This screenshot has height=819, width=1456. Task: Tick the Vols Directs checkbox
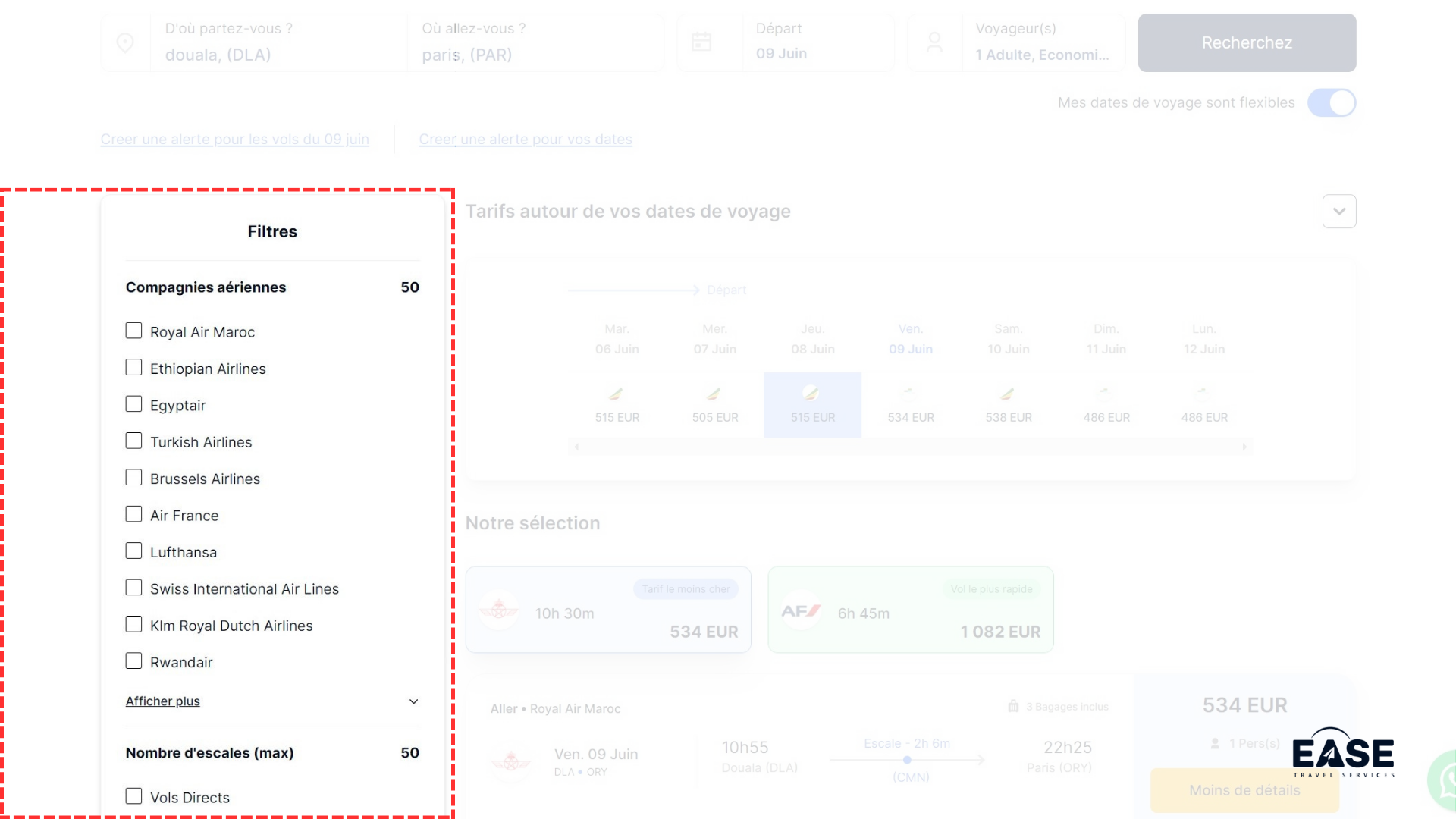point(133,796)
